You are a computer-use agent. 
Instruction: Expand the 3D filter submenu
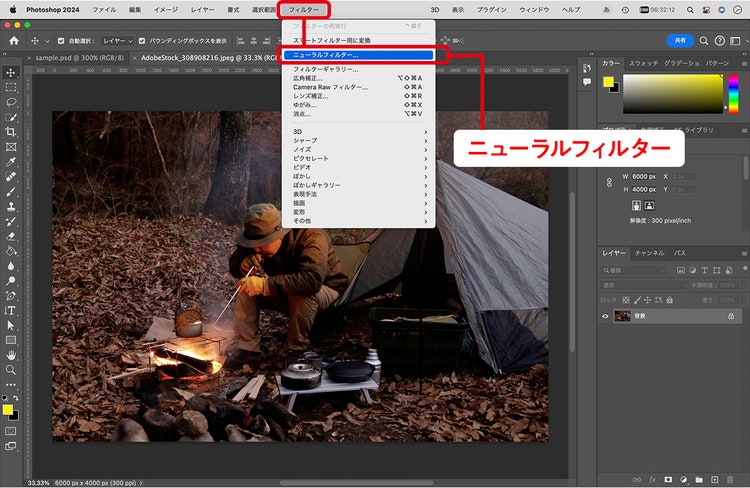click(x=359, y=132)
